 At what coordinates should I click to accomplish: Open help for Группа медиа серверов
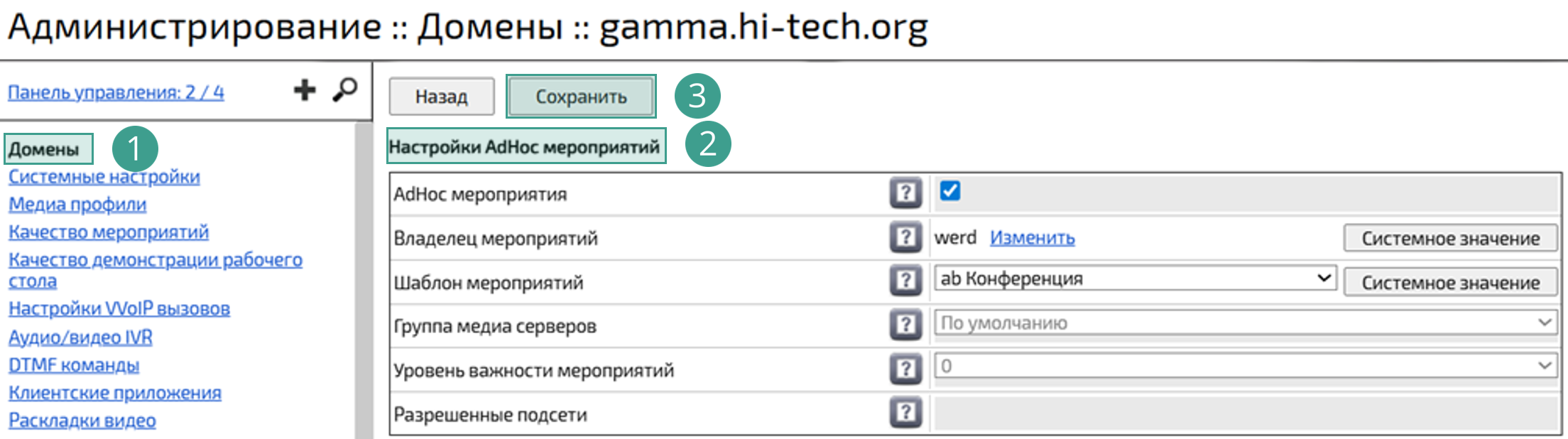[x=905, y=325]
